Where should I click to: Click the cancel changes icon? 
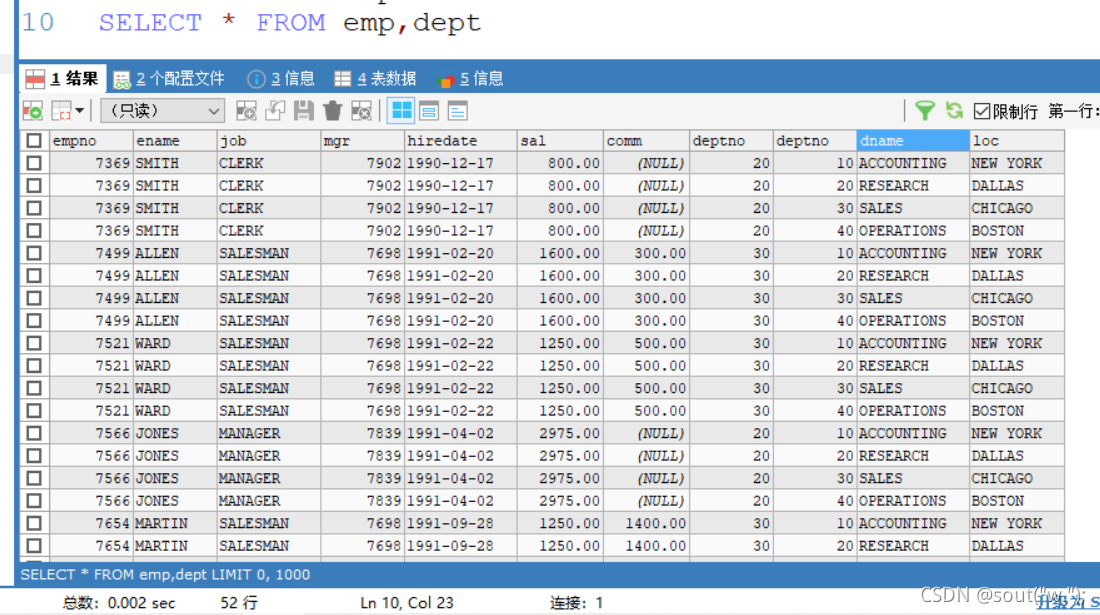coord(361,111)
